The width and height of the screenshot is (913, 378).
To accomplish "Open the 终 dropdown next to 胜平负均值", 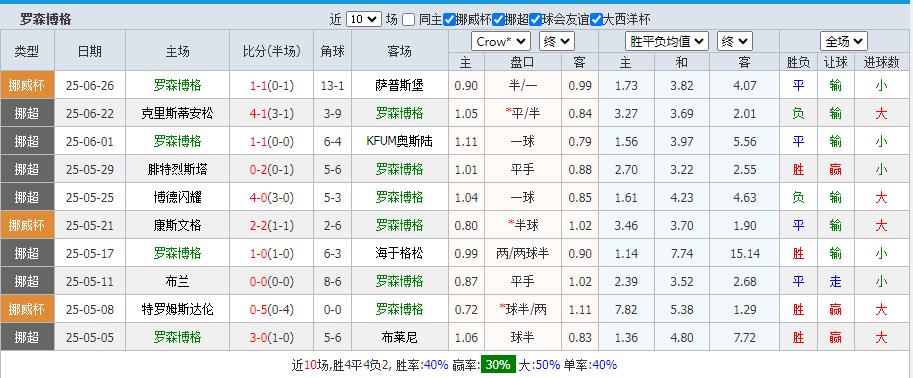I will pos(735,41).
